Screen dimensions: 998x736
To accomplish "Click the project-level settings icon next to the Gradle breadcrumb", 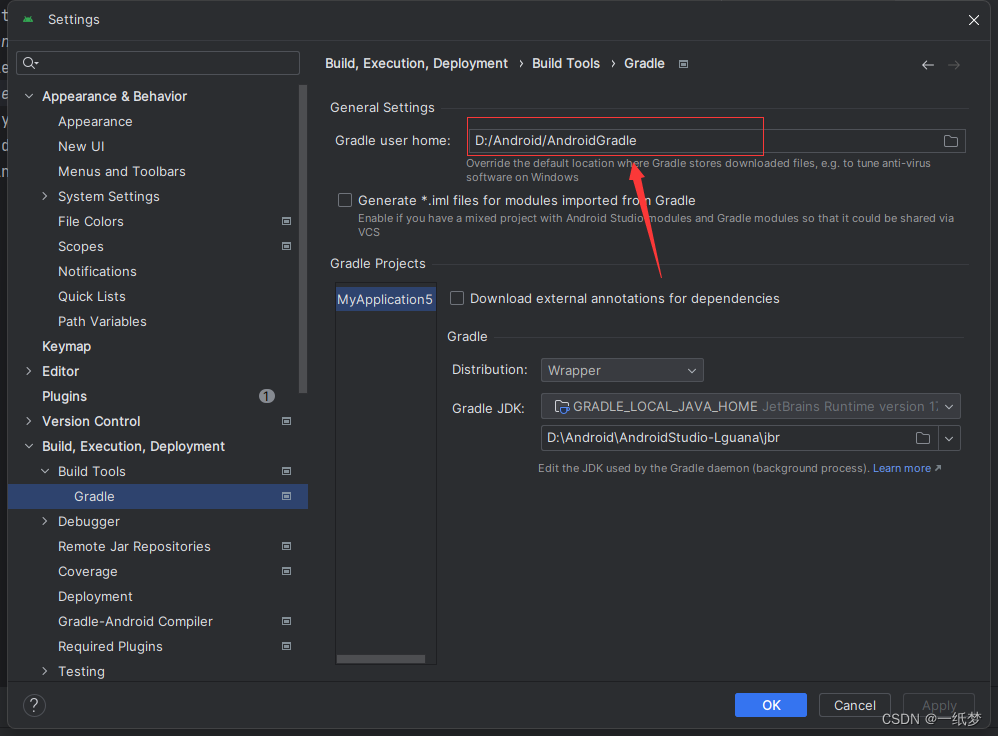I will (683, 64).
